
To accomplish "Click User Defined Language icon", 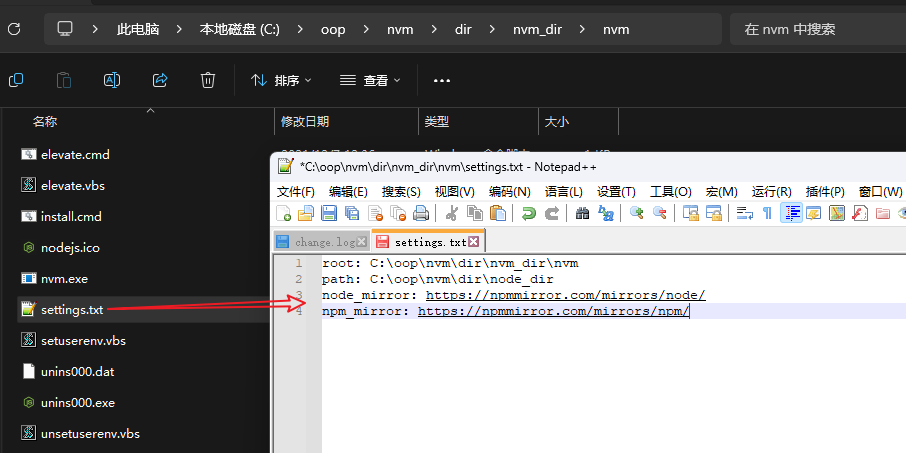I will 814,213.
